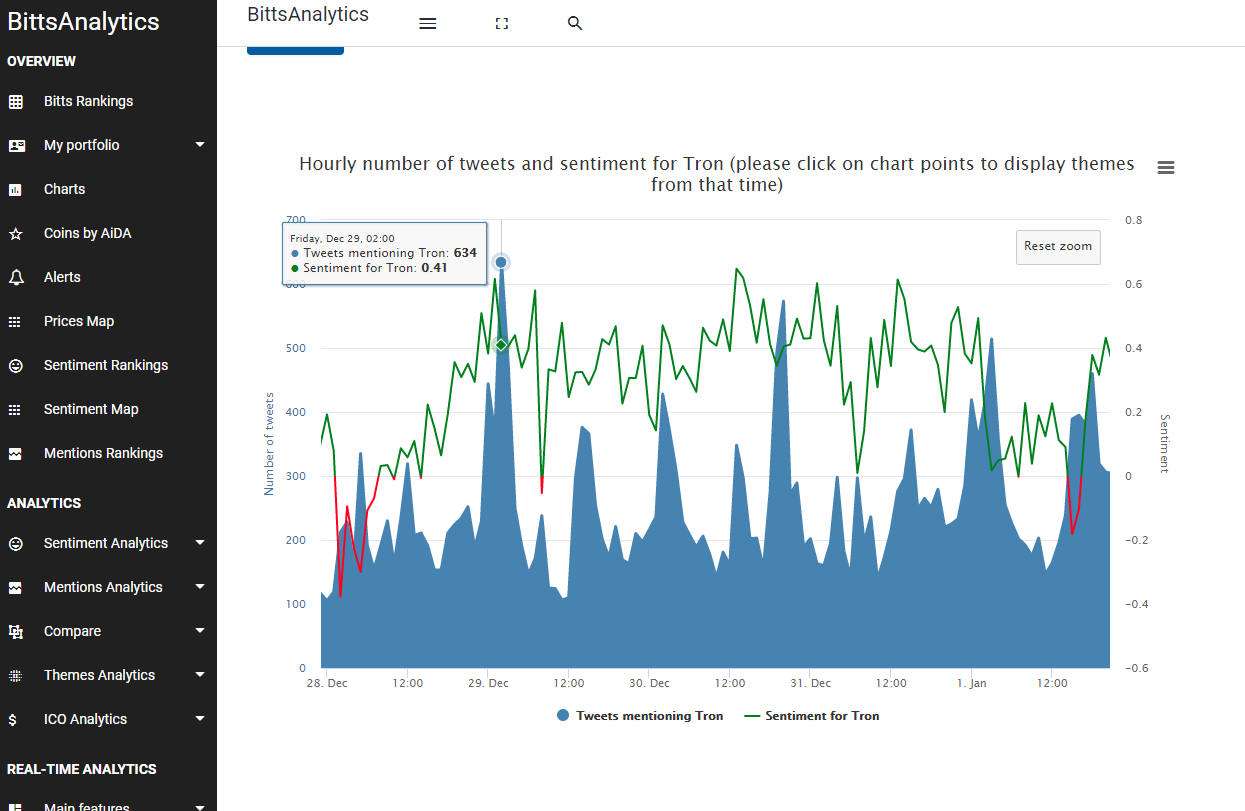Expand the Compare submenu arrow
Image resolution: width=1245 pixels, height=811 pixels.
click(x=200, y=631)
